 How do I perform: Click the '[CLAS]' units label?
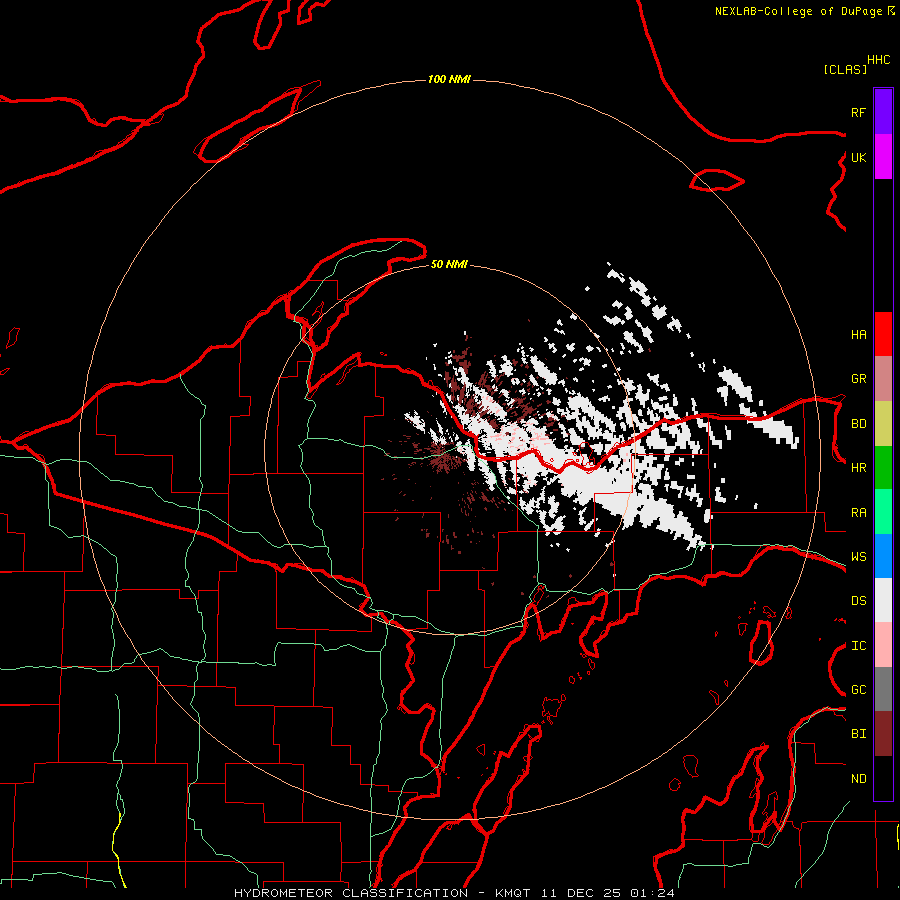point(845,69)
